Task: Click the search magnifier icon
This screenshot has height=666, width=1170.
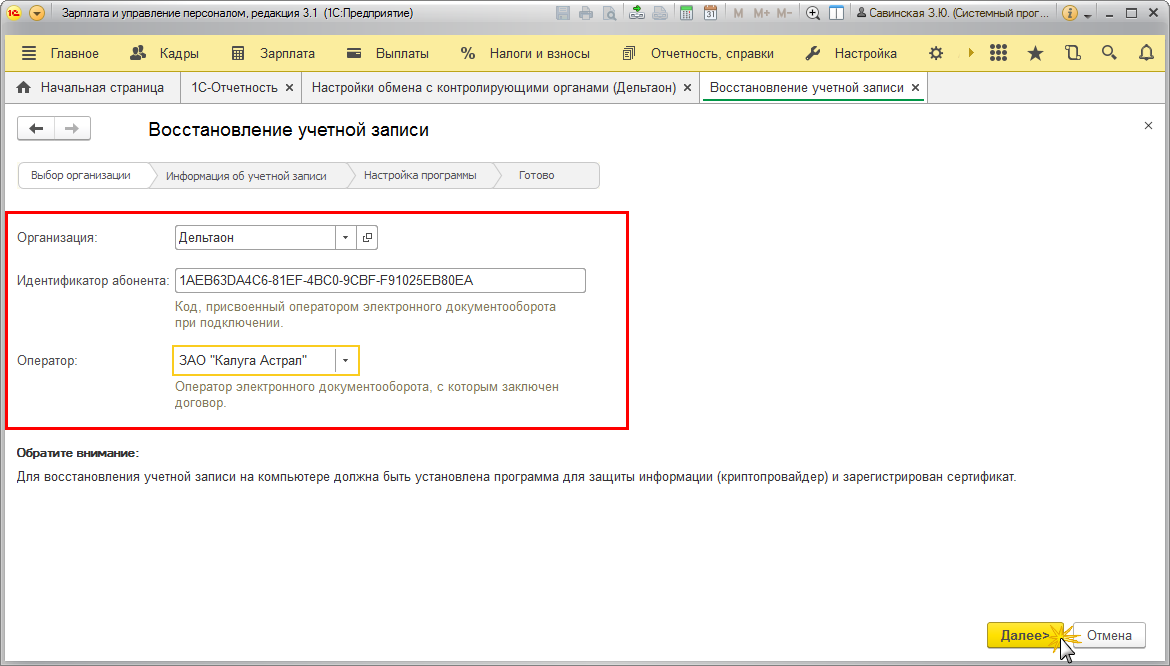Action: (1110, 53)
